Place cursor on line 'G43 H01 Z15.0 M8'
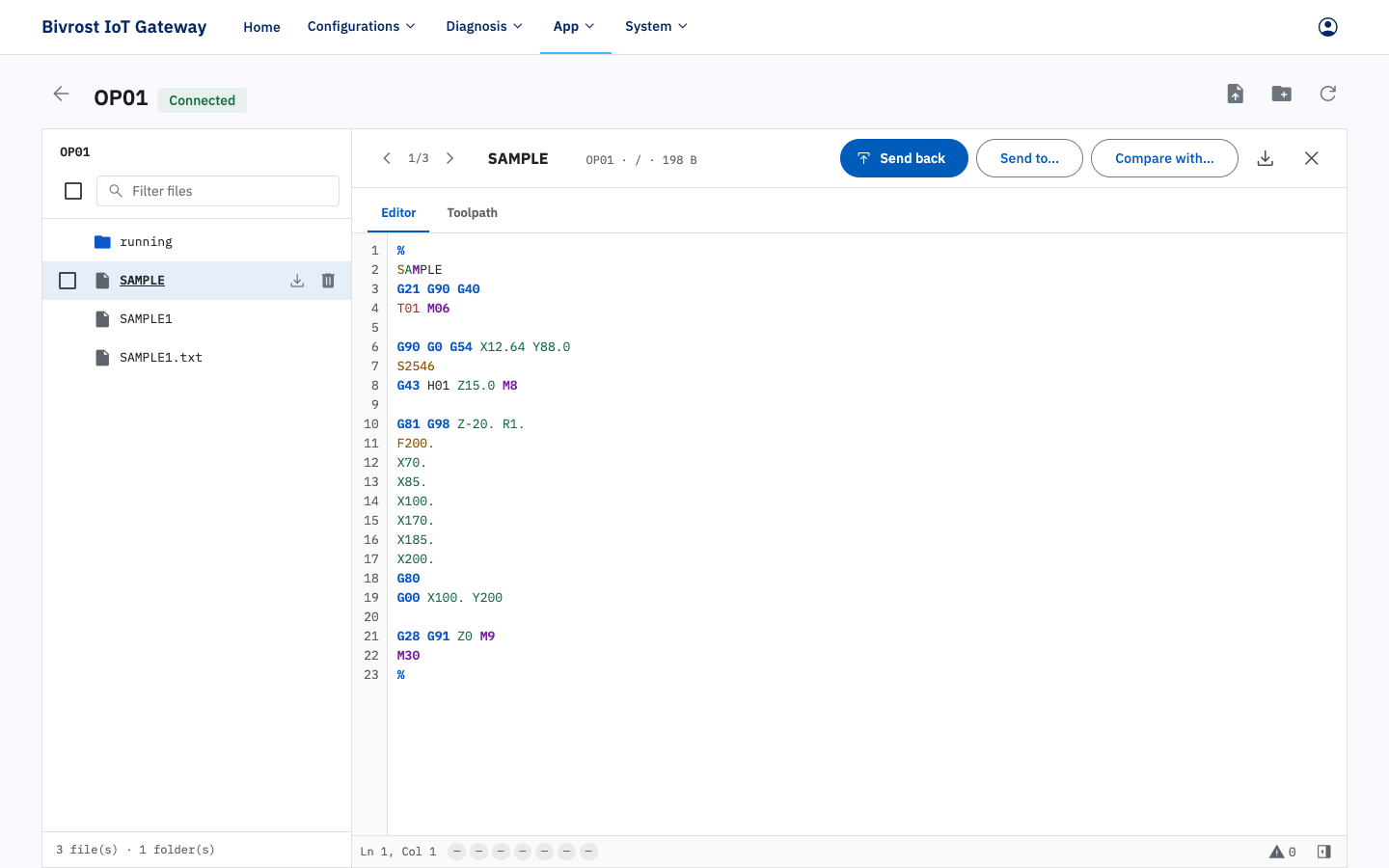The height and width of the screenshot is (868, 1389). 457,386
